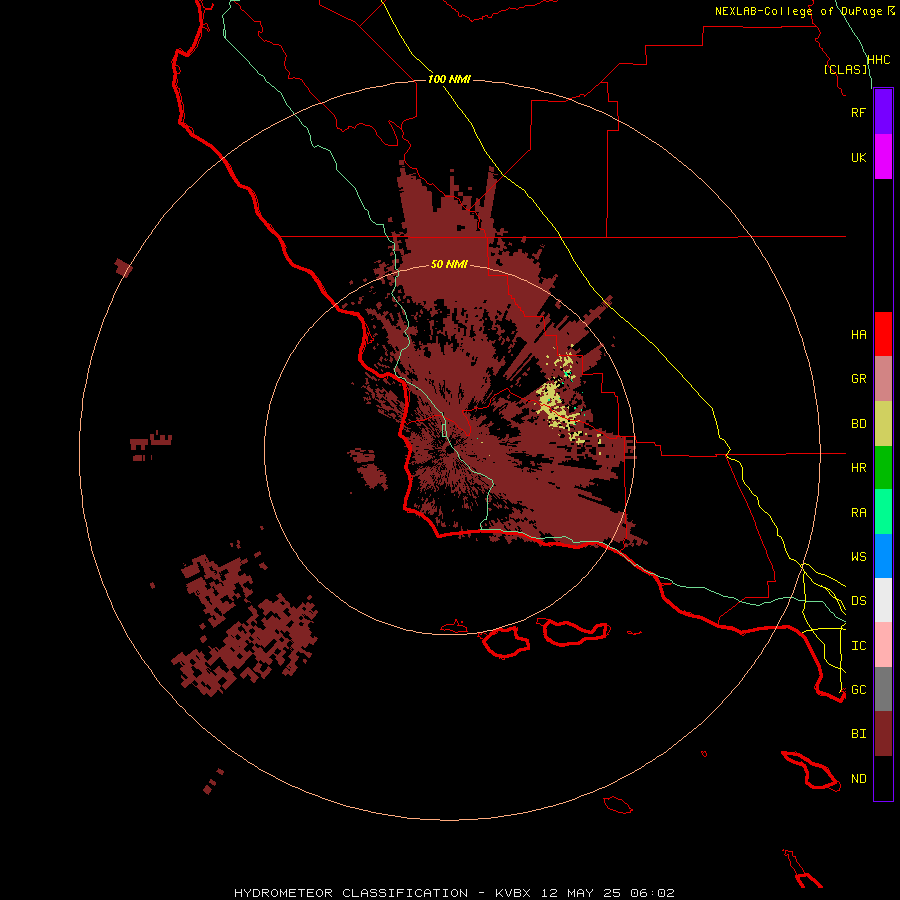The image size is (900, 900).
Task: Select the BI brown legend swatch
Action: (x=883, y=734)
